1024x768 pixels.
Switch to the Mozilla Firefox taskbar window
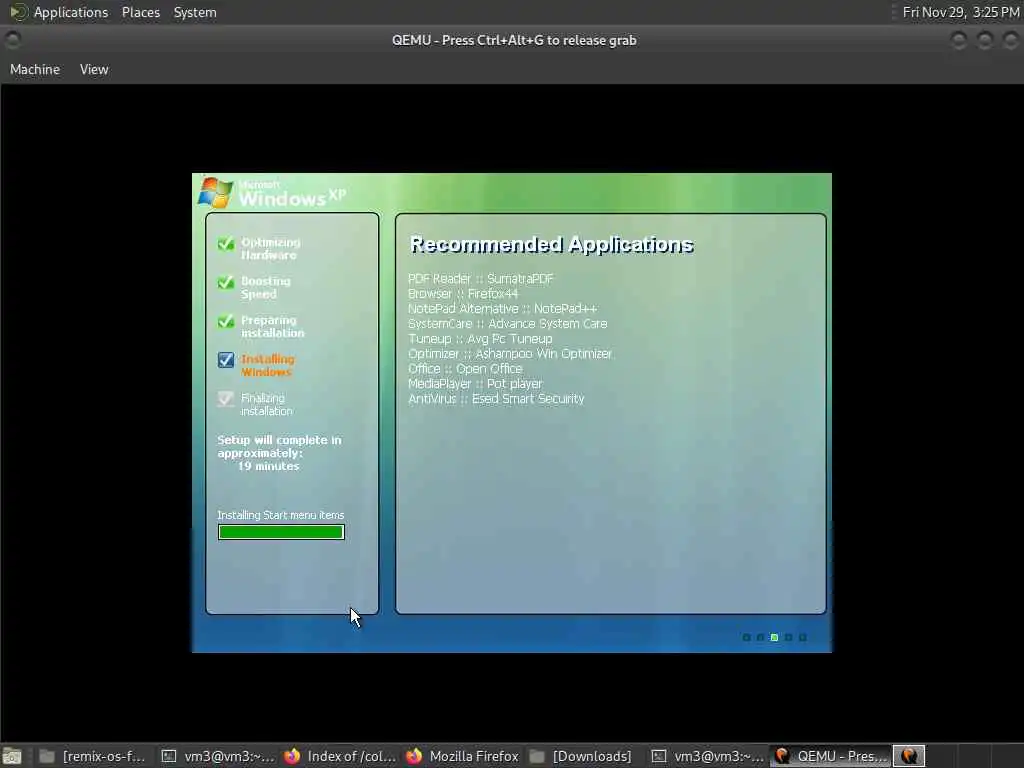click(x=462, y=756)
